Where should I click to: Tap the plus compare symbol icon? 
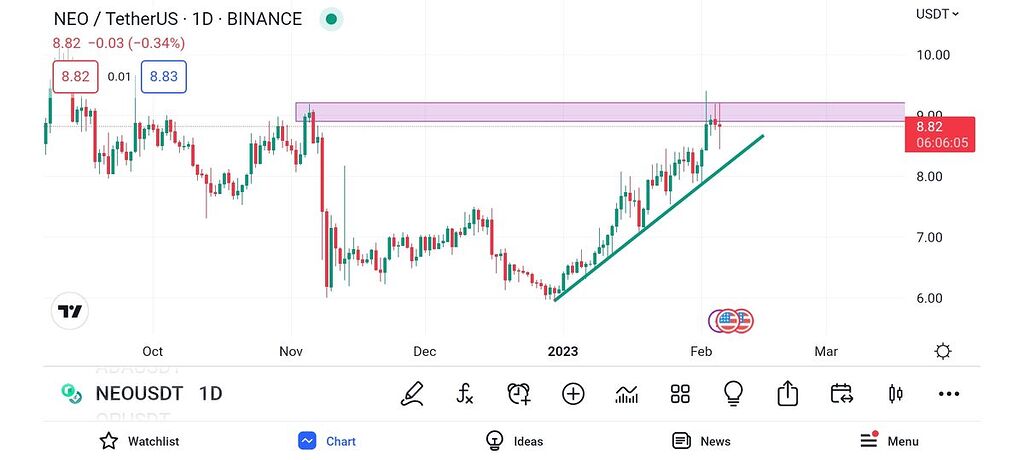573,394
